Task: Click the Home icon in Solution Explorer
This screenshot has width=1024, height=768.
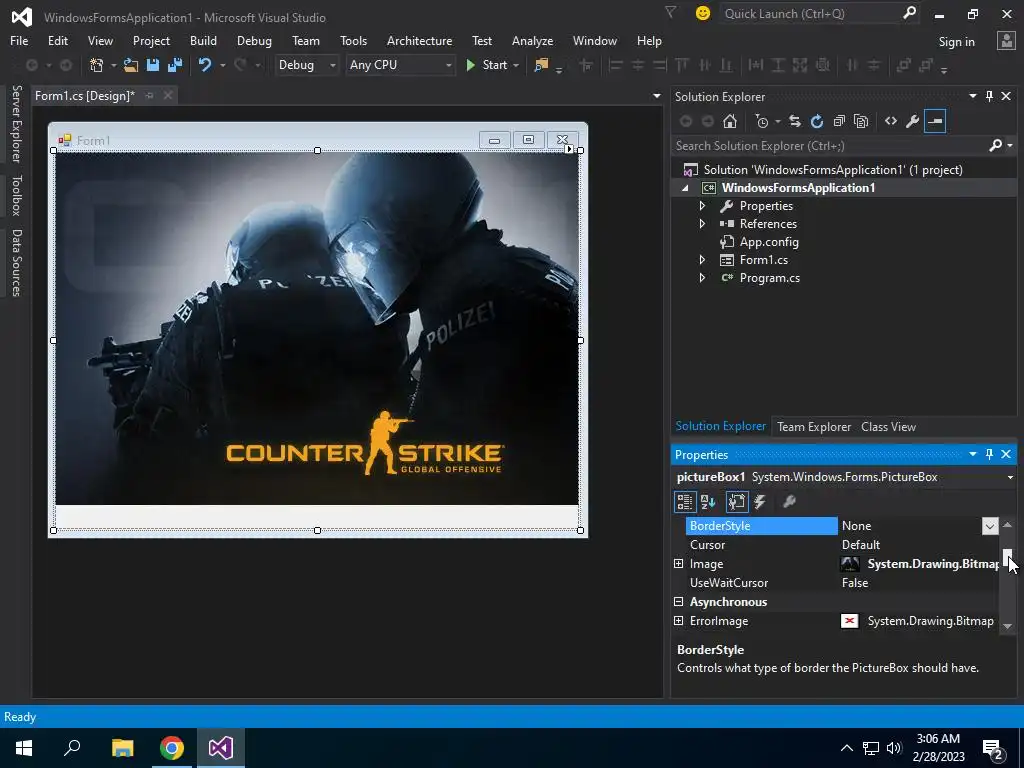Action: point(729,121)
